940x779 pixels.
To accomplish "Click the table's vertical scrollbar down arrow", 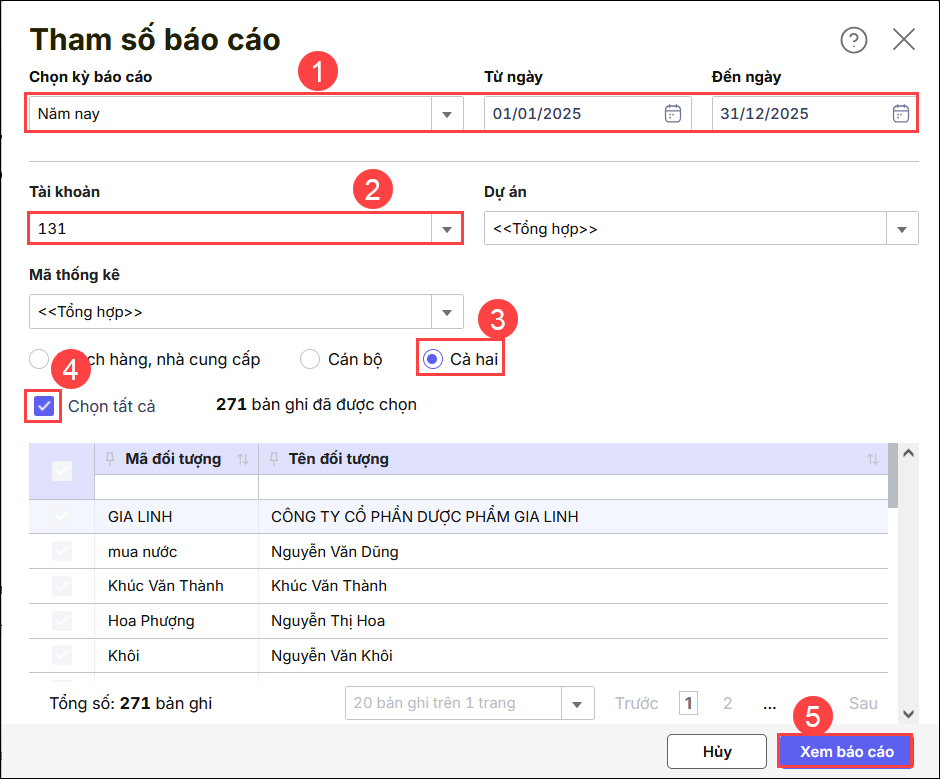I will [x=908, y=713].
